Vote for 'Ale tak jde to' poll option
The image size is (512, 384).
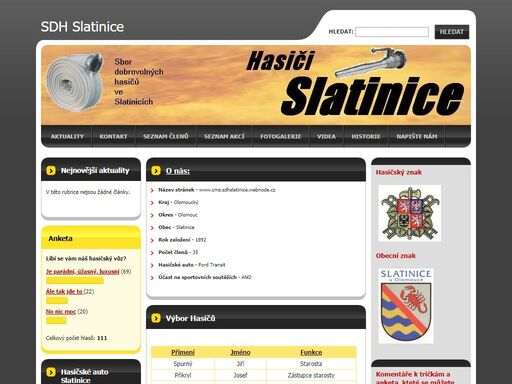[x=64, y=292]
